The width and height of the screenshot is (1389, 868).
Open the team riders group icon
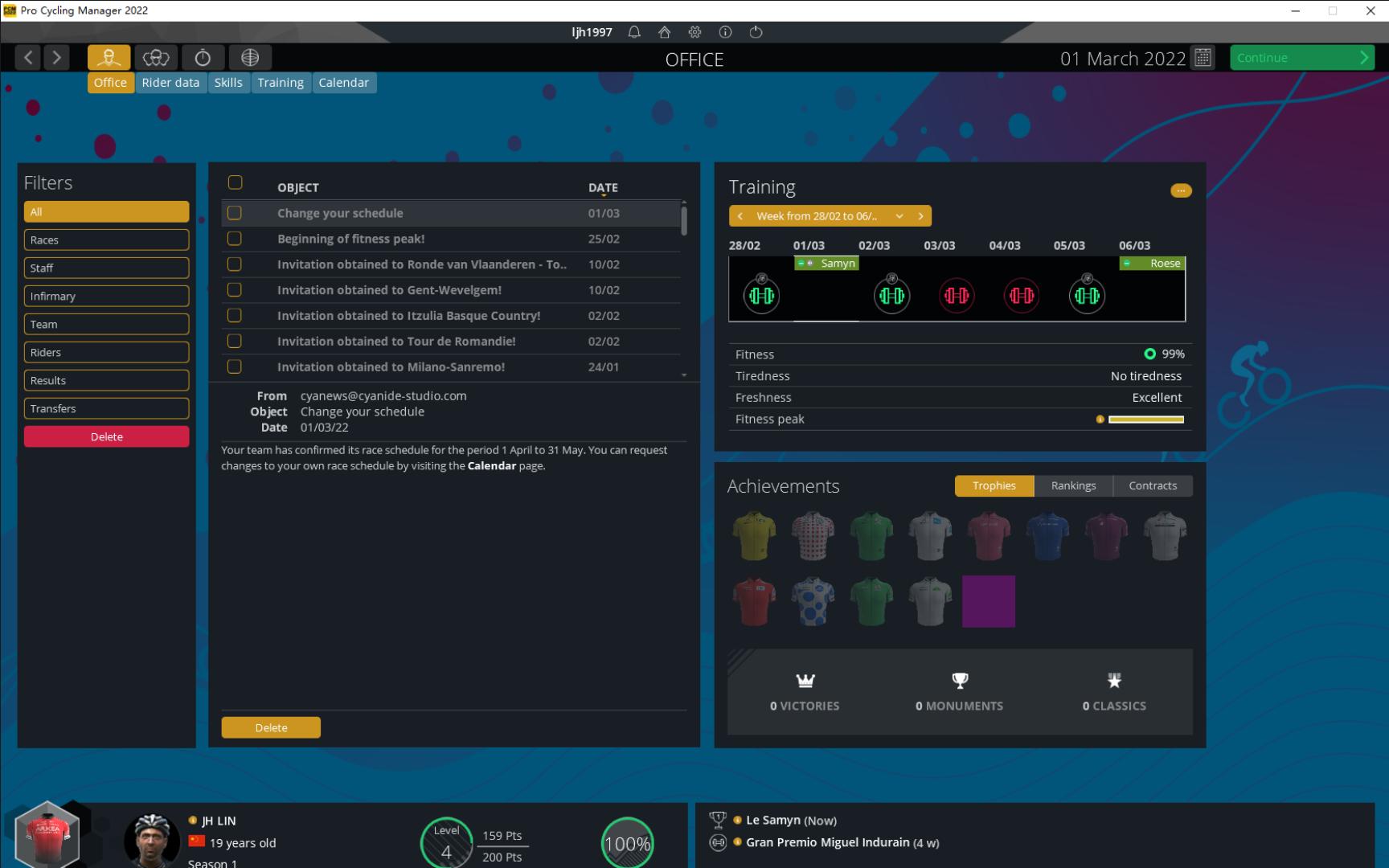tap(156, 58)
